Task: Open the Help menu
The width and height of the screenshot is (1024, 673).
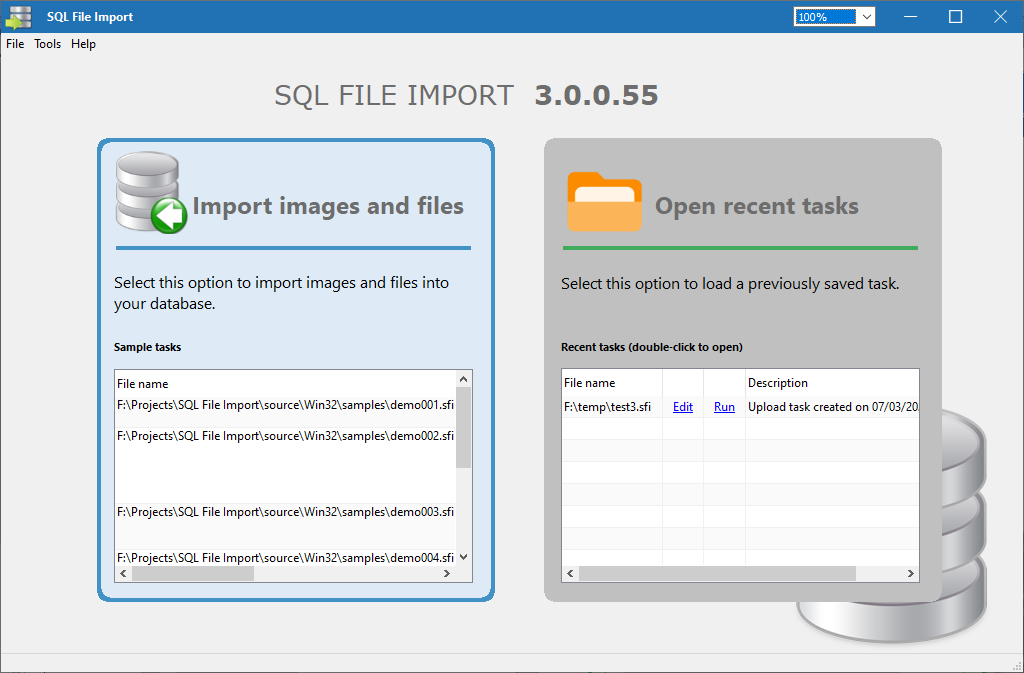Action: click(x=83, y=44)
